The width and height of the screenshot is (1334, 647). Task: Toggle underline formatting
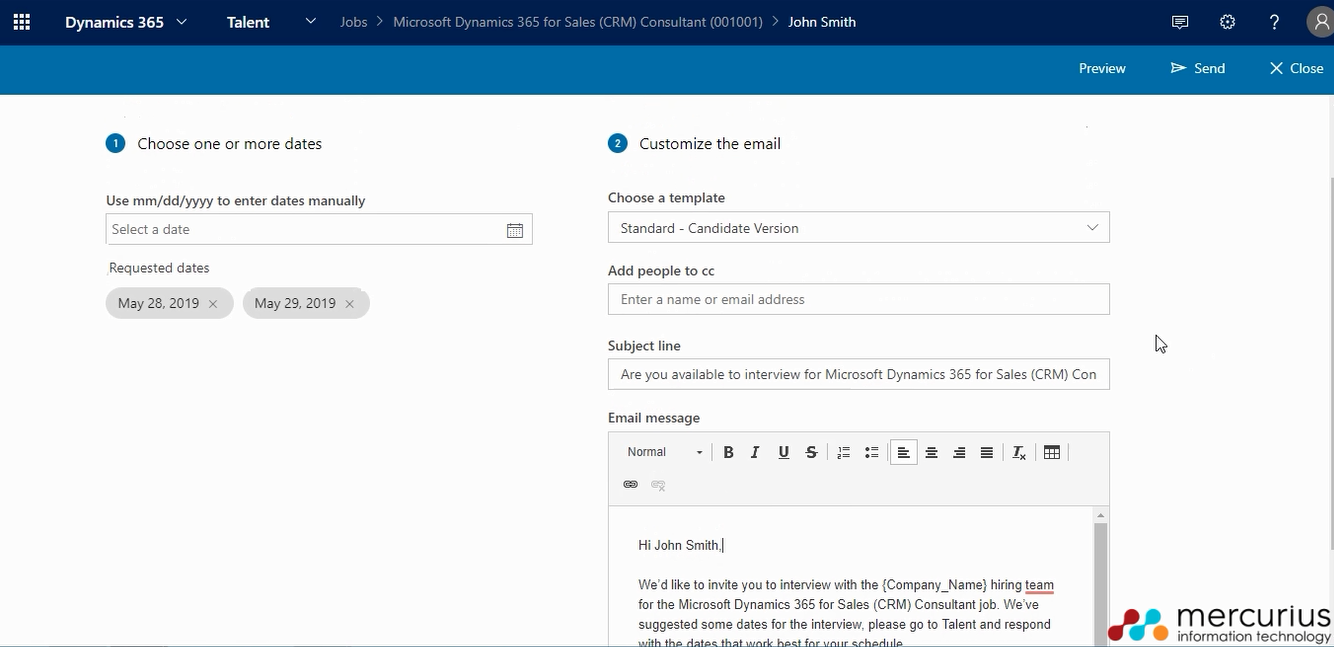point(784,452)
